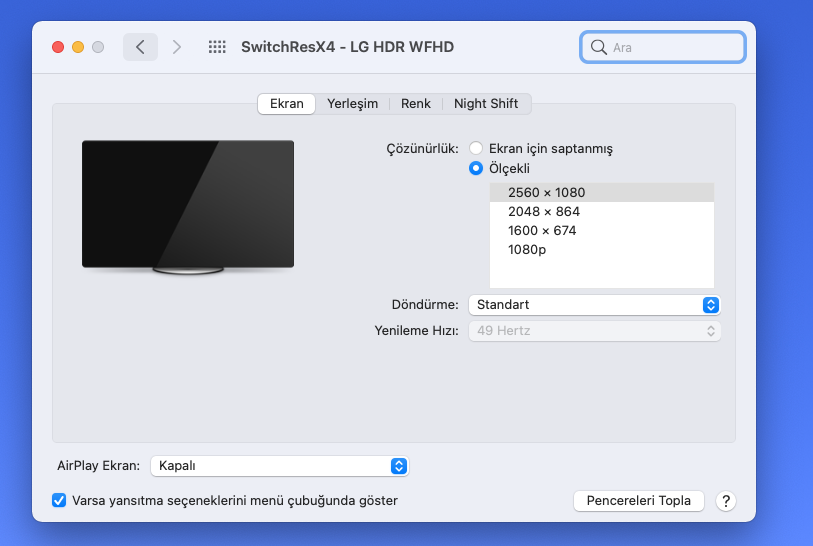The height and width of the screenshot is (546, 813).
Task: Minimize the window with the yellow button
Action: pyautogui.click(x=78, y=47)
